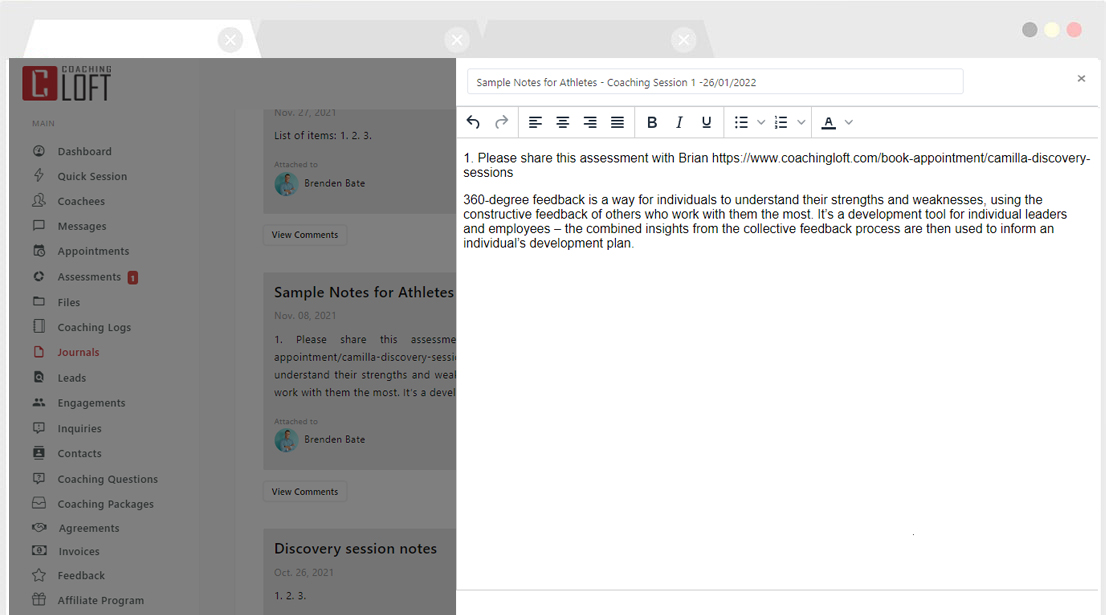Toggle bold formatting
The height and width of the screenshot is (615, 1106).
tap(652, 122)
